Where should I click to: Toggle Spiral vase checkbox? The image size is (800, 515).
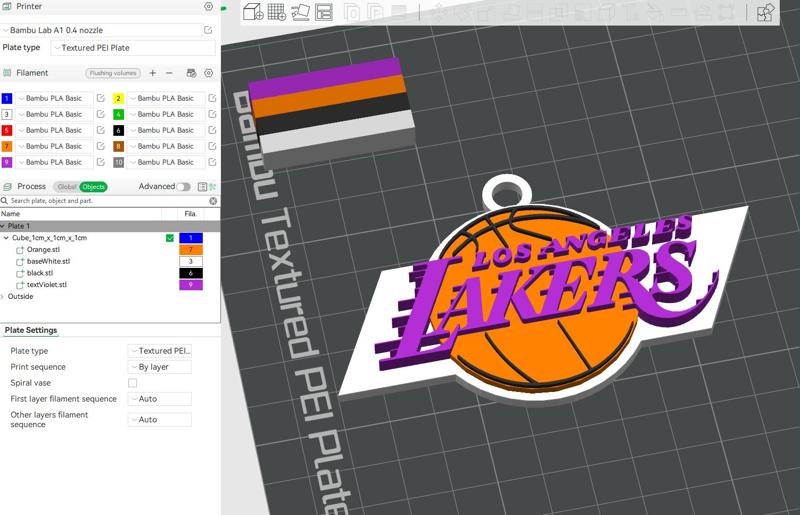click(133, 383)
